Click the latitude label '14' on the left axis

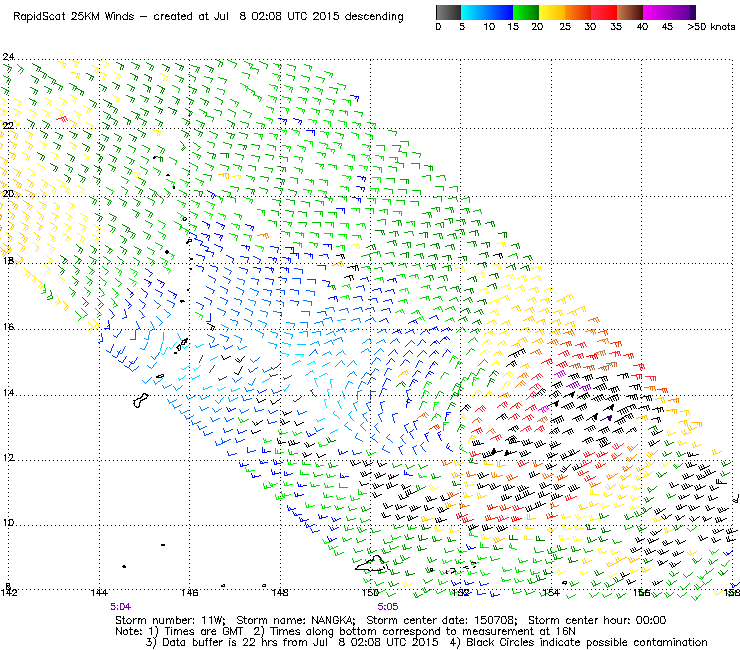8,393
